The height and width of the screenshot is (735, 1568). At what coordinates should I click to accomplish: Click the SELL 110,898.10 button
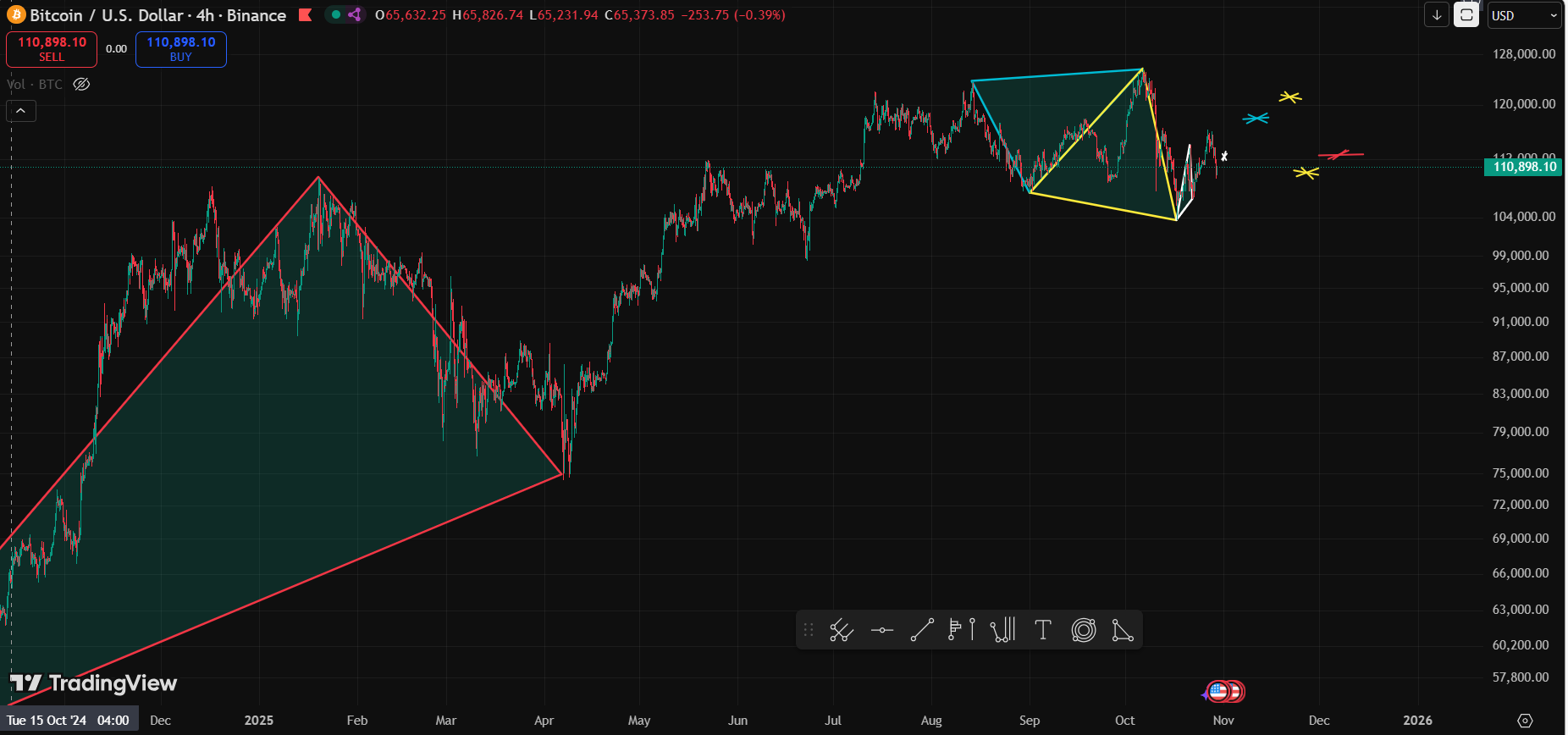pos(52,49)
